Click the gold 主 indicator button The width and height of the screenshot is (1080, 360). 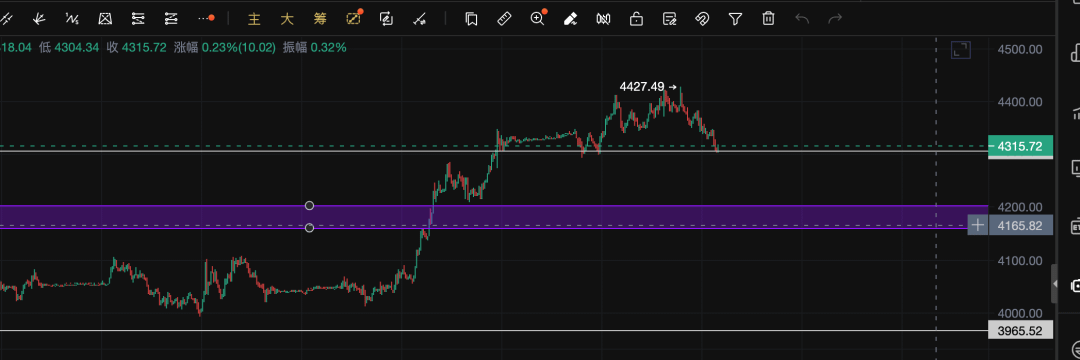pyautogui.click(x=254, y=19)
